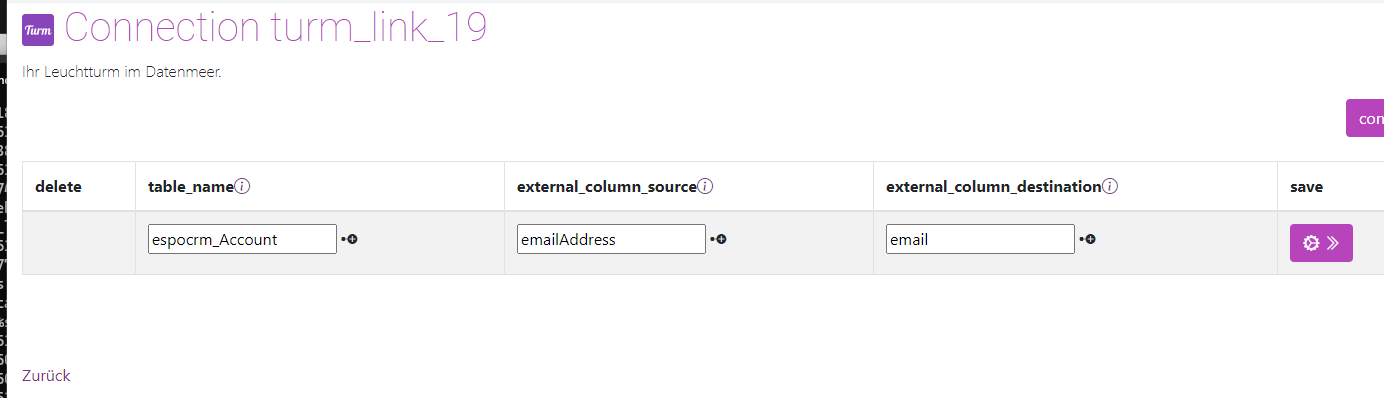
Task: Click plus icon beside email destination field
Action: [x=1088, y=240]
